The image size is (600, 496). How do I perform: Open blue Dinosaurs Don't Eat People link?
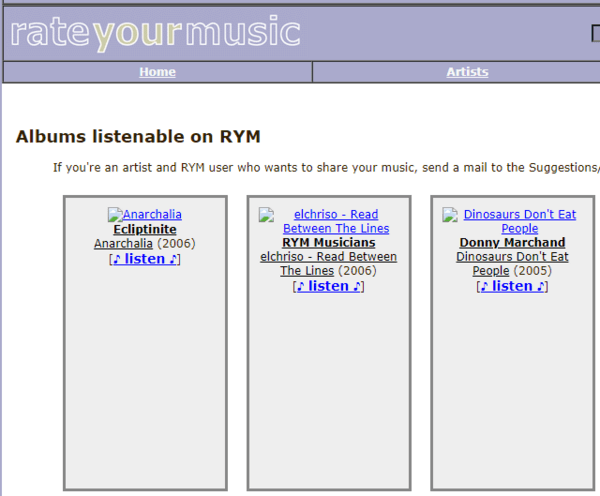(520, 221)
